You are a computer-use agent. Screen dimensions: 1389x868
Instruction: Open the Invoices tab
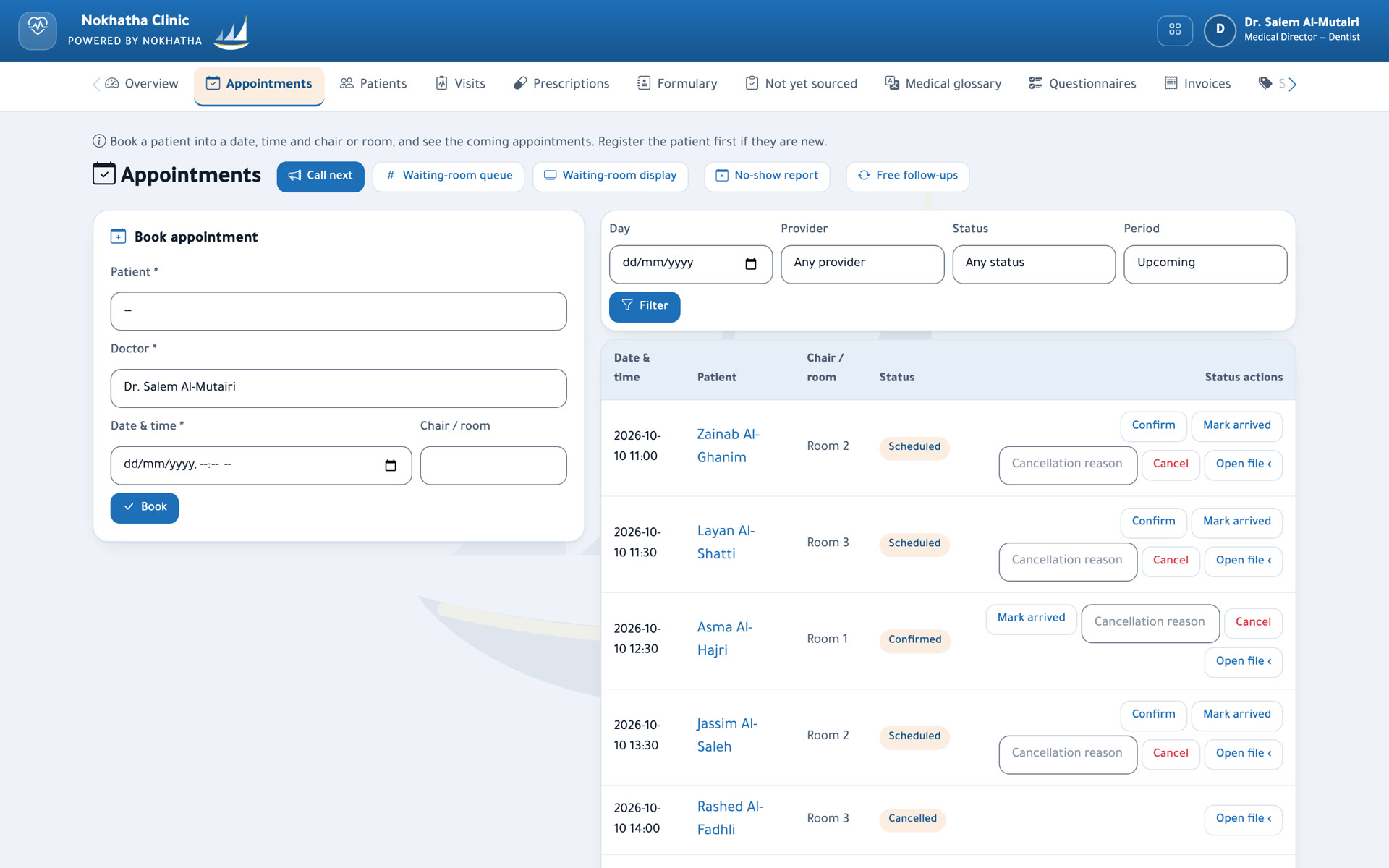1197,84
